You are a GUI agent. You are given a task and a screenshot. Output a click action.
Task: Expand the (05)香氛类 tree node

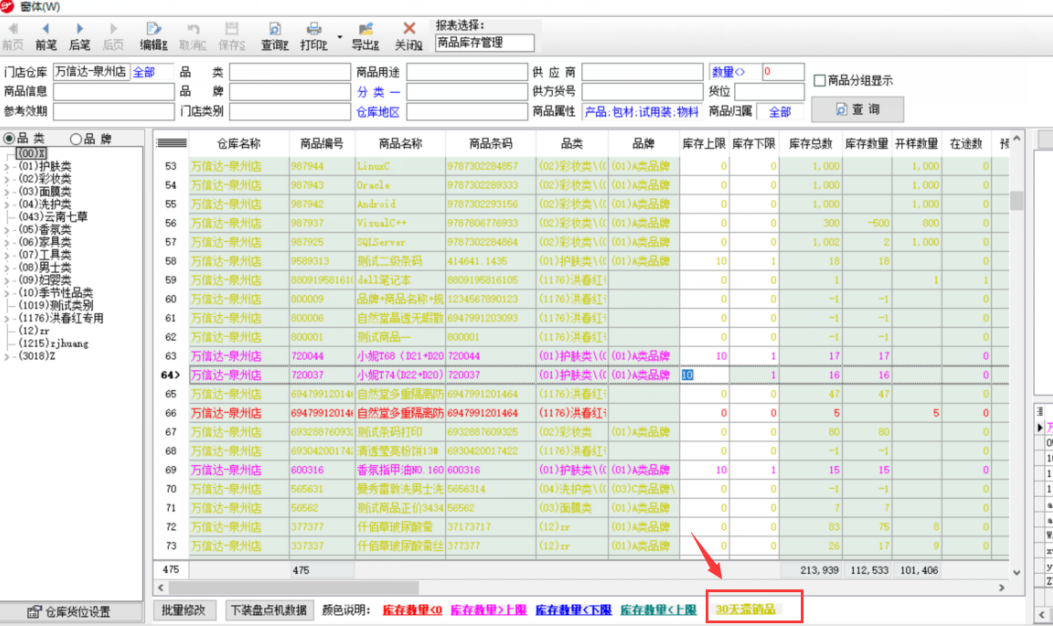point(7,229)
